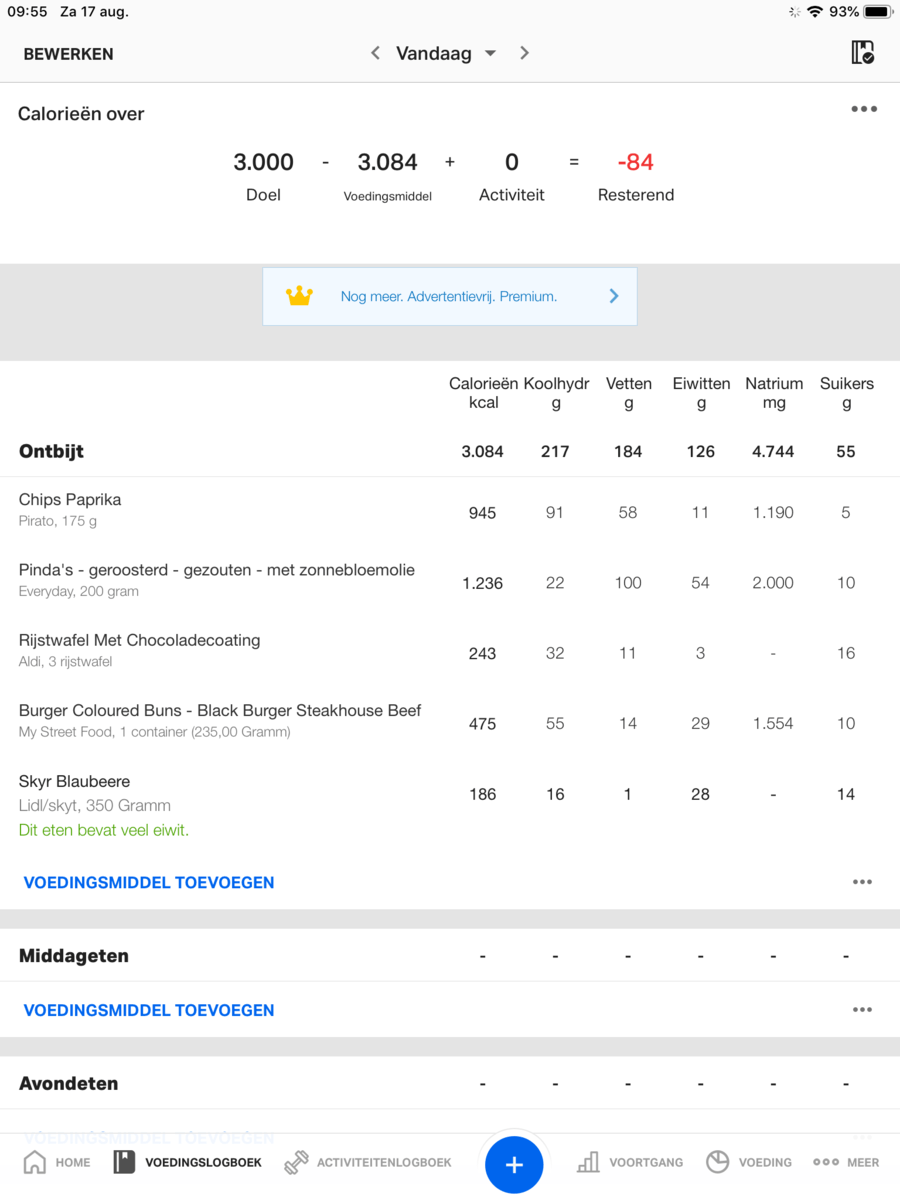Image resolution: width=900 pixels, height=1200 pixels.
Task: Open Voeding pie chart icon
Action: pyautogui.click(x=717, y=1162)
